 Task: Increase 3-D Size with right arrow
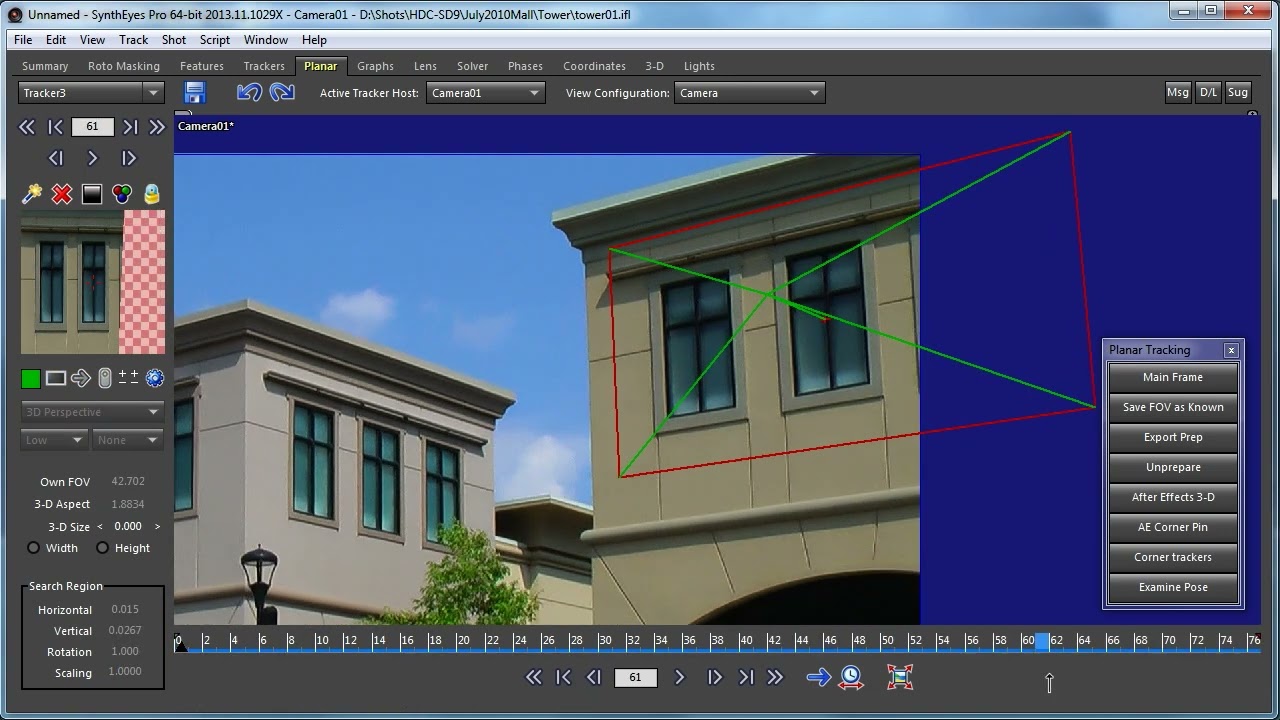tap(157, 527)
